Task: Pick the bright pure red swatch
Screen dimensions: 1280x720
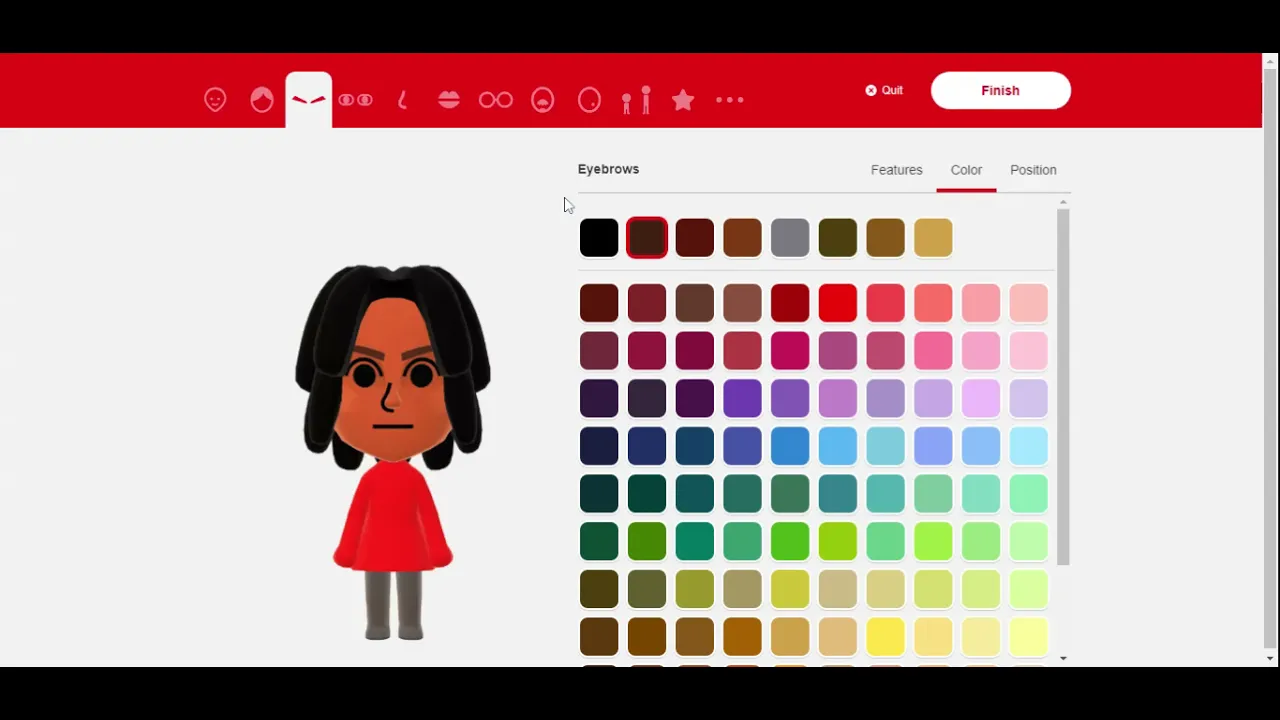Action: [x=838, y=303]
